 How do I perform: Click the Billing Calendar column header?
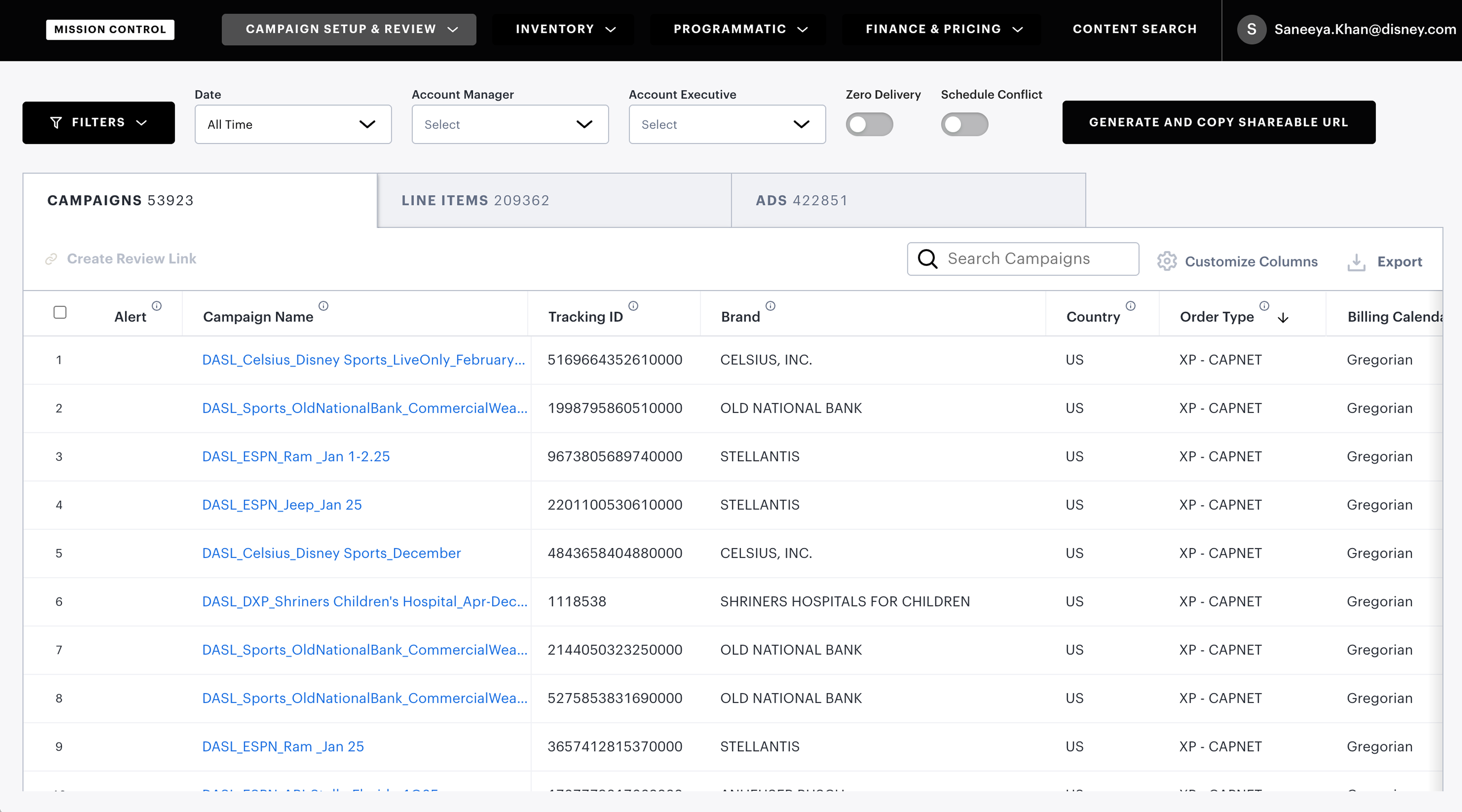coord(1394,317)
